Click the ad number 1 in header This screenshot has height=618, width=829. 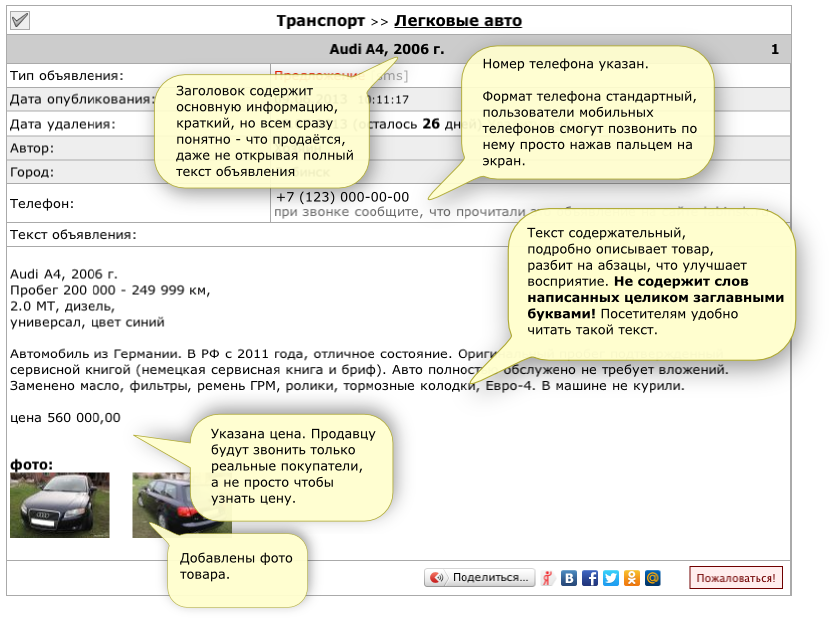pos(775,50)
